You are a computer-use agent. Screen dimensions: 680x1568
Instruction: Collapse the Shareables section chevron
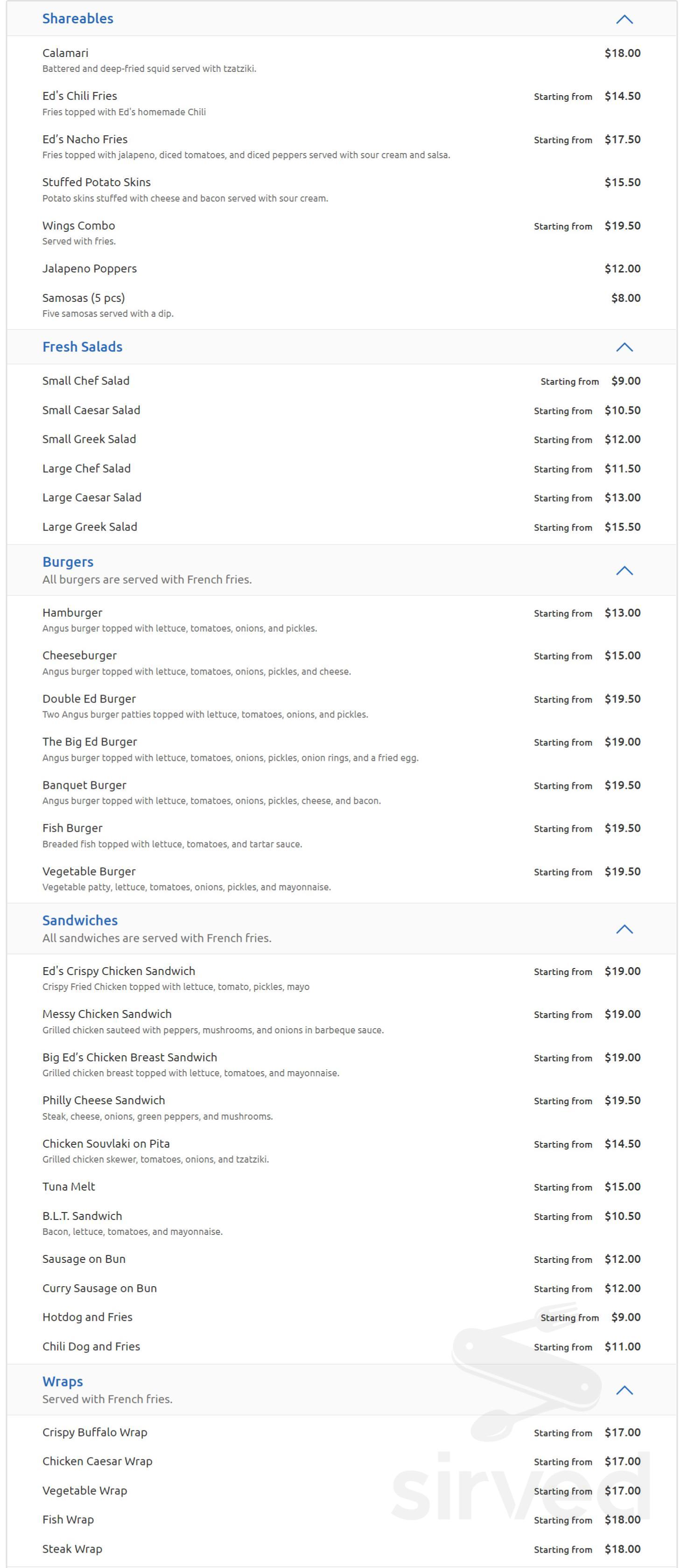click(x=624, y=20)
